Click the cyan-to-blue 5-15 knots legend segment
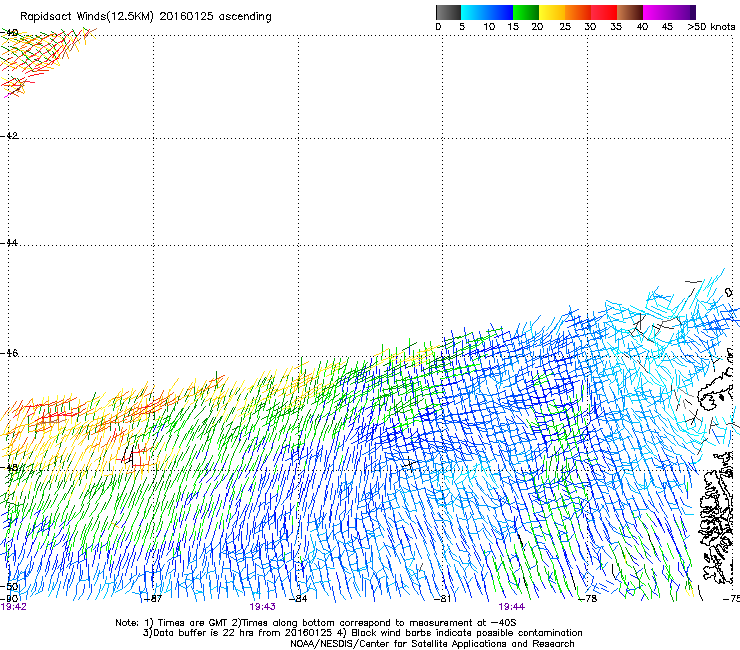Image resolution: width=740 pixels, height=650 pixels. coord(487,12)
